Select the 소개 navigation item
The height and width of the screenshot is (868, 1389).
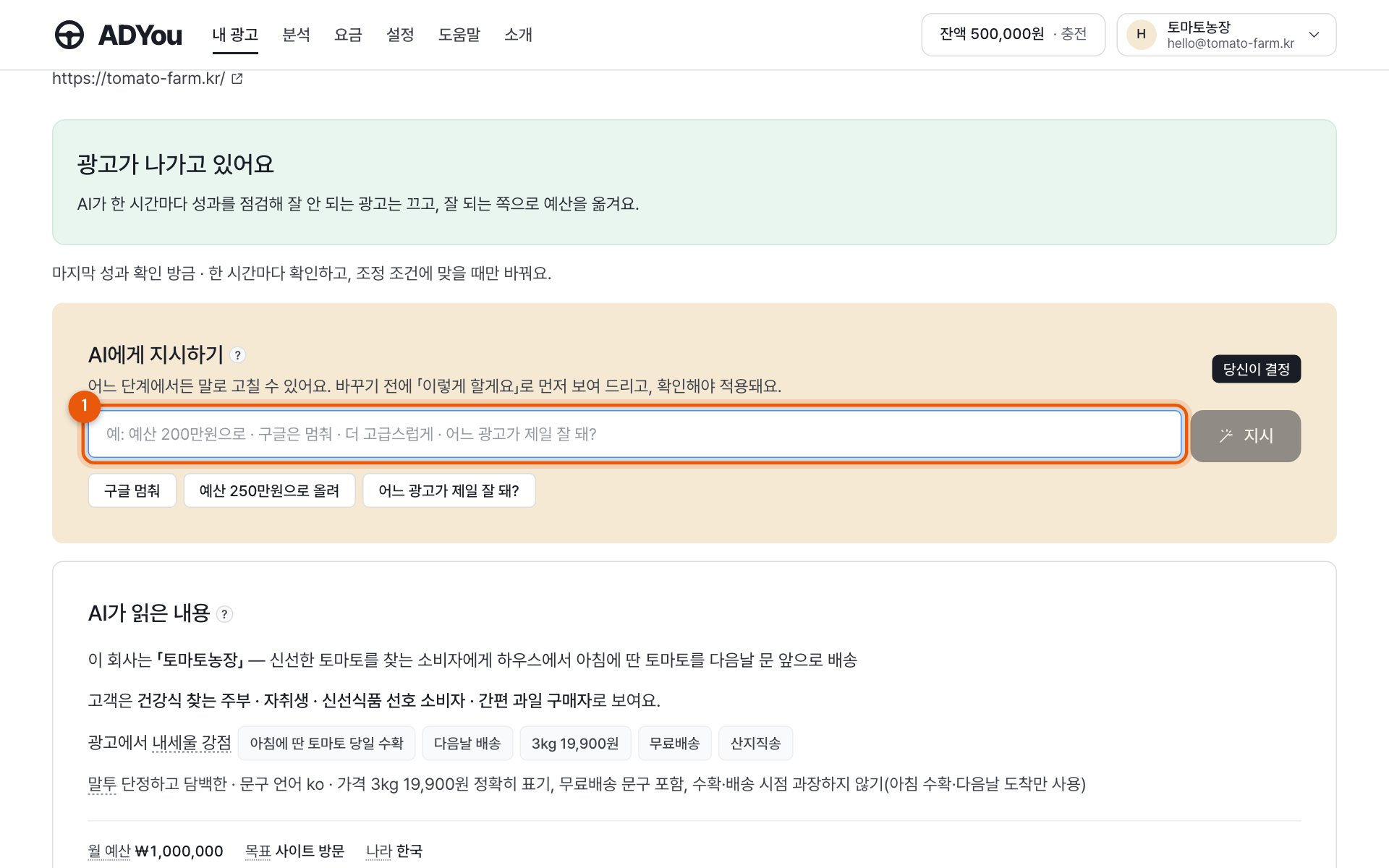(x=518, y=35)
